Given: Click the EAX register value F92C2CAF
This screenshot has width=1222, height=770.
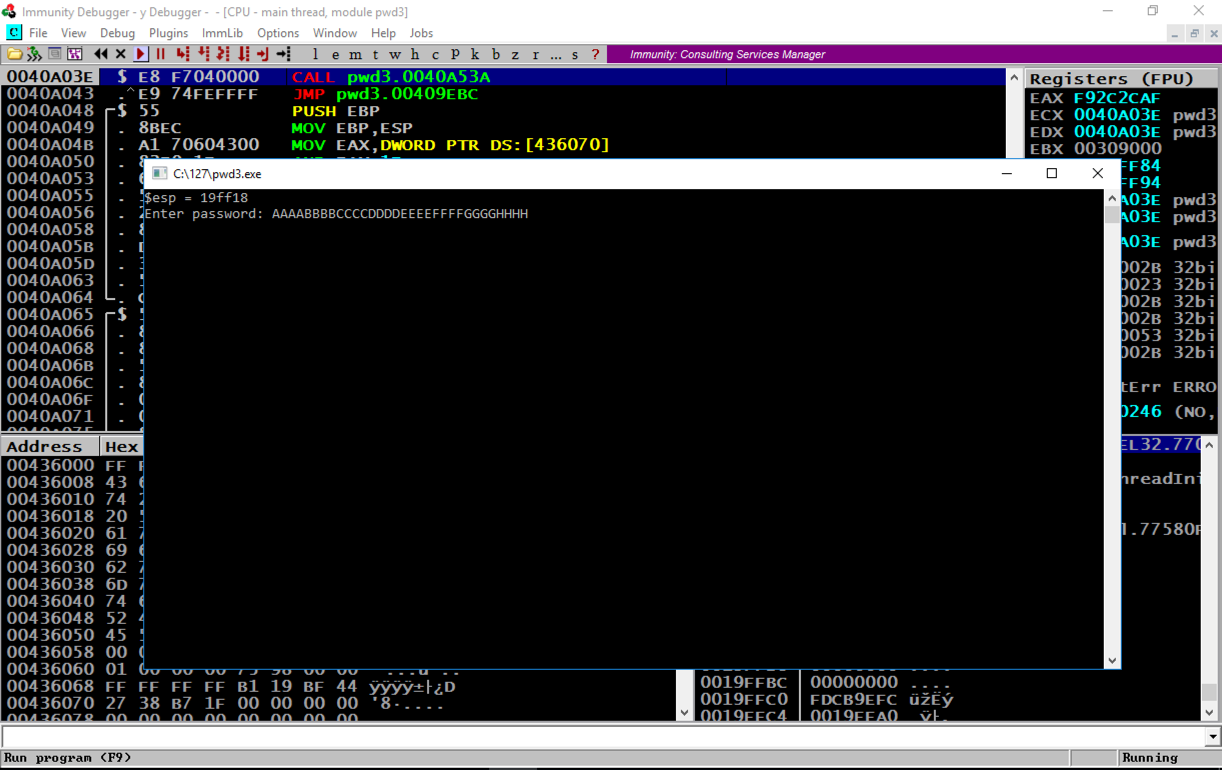Looking at the screenshot, I should point(1115,98).
